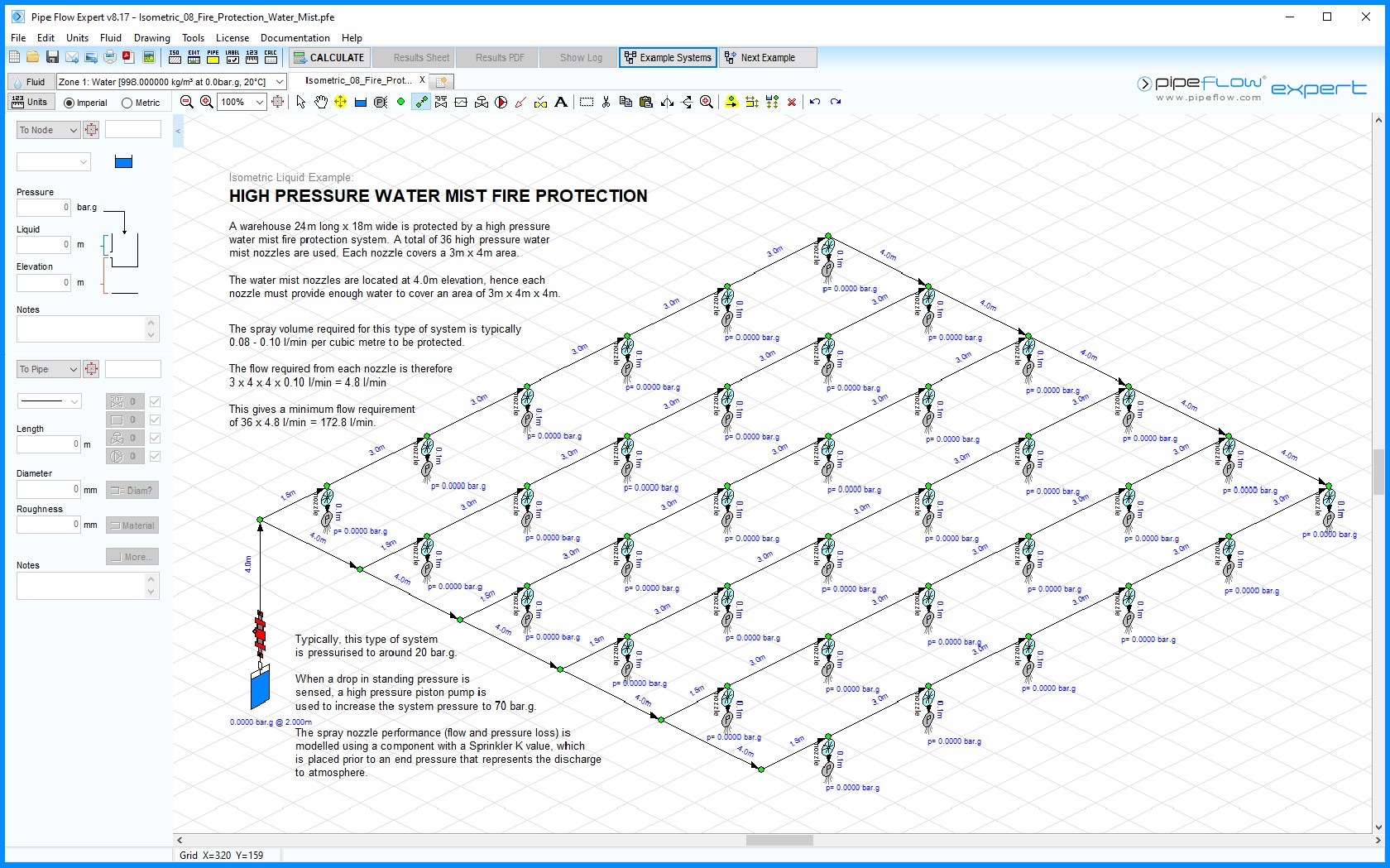
Task: Click the red valve fitting on the riser pipe
Action: pyautogui.click(x=260, y=633)
